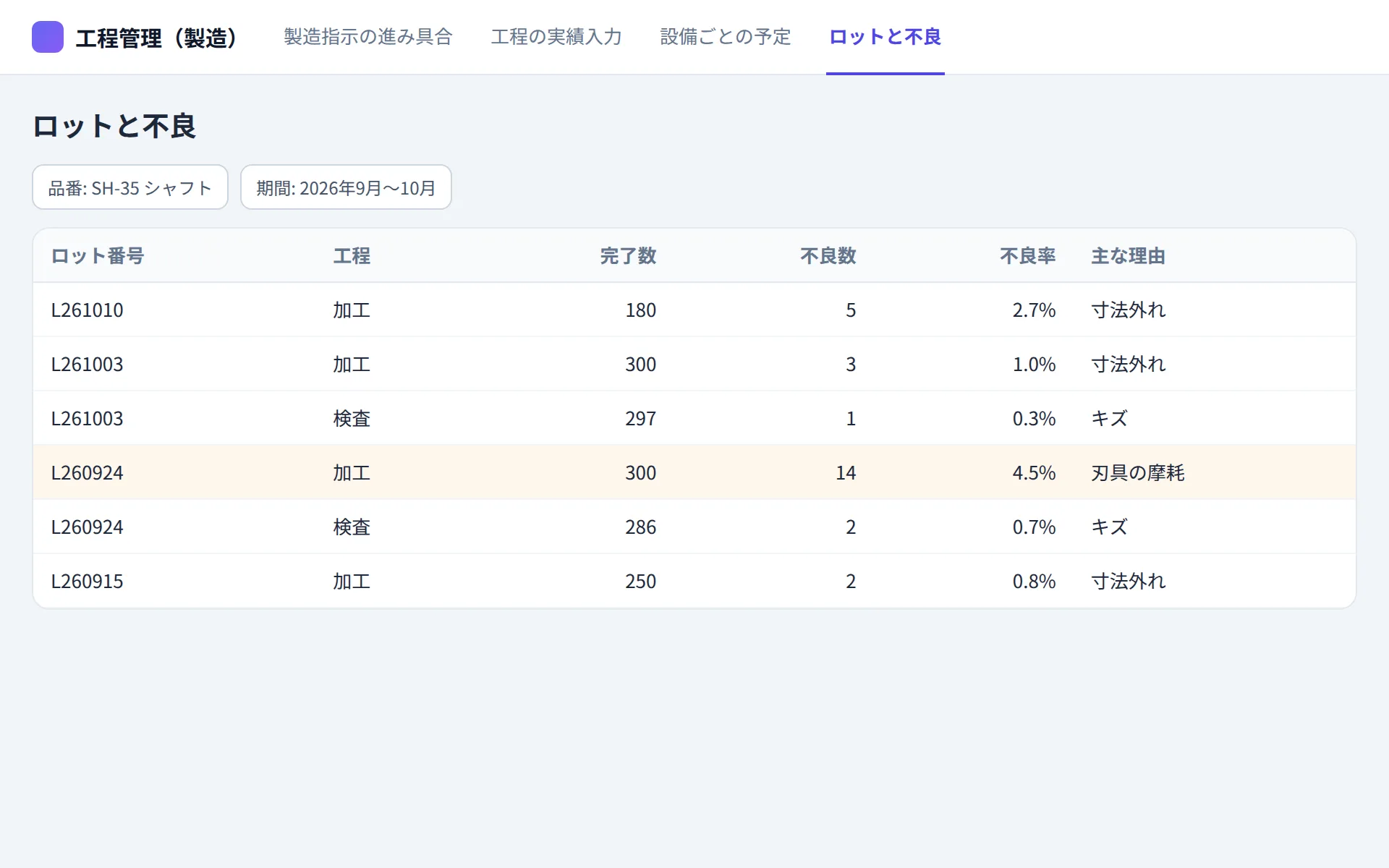
Task: Open the 設備ごとの予定 tab
Action: click(726, 37)
